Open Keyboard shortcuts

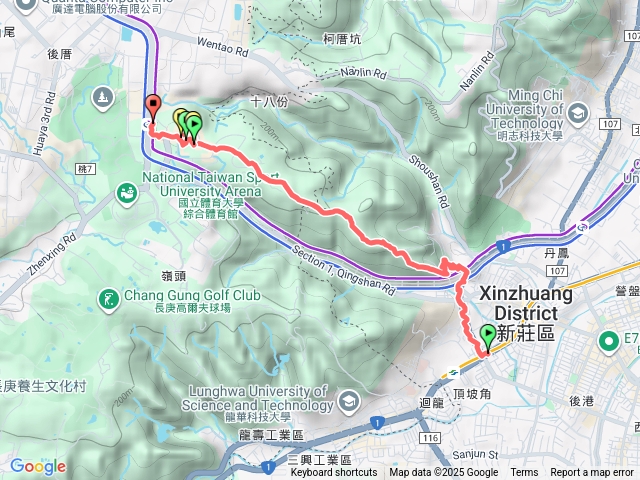(334, 473)
